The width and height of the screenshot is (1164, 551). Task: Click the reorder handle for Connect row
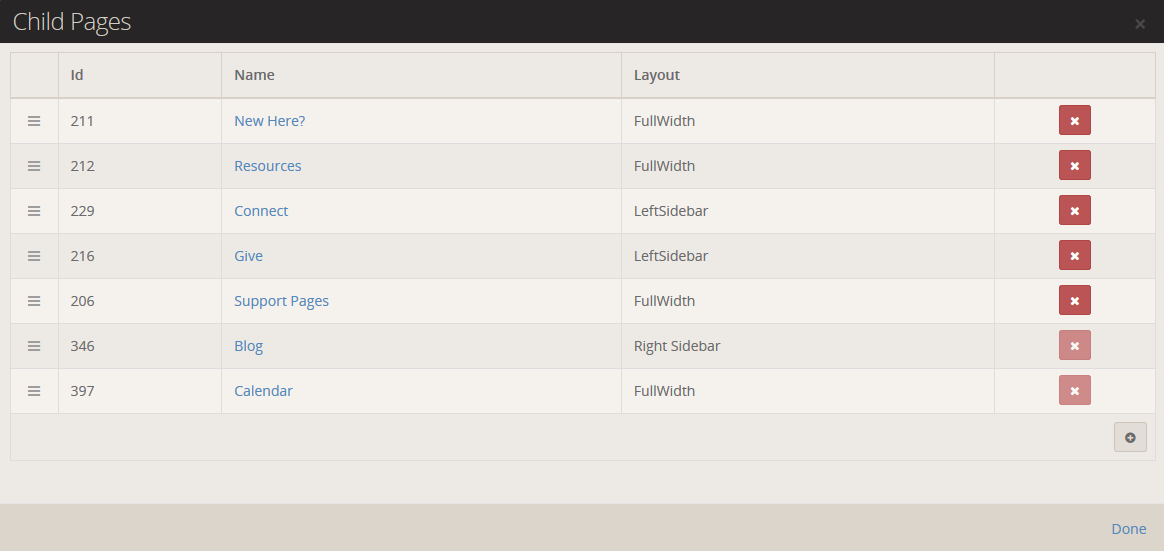[34, 211]
